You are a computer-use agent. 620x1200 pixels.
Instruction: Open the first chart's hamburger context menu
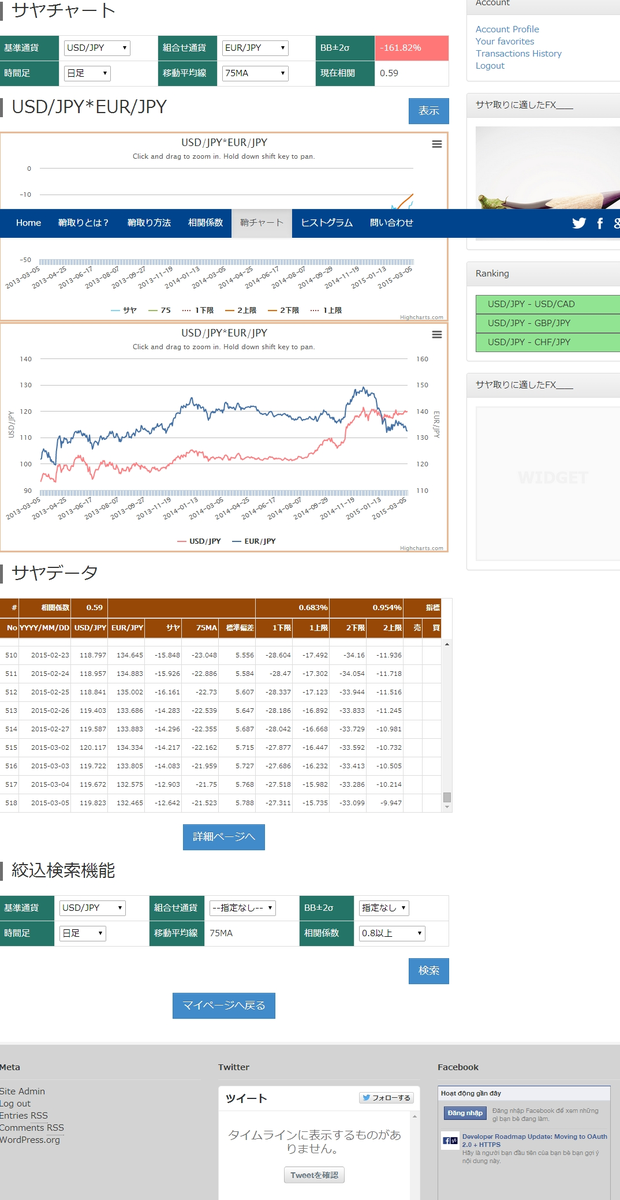point(436,144)
